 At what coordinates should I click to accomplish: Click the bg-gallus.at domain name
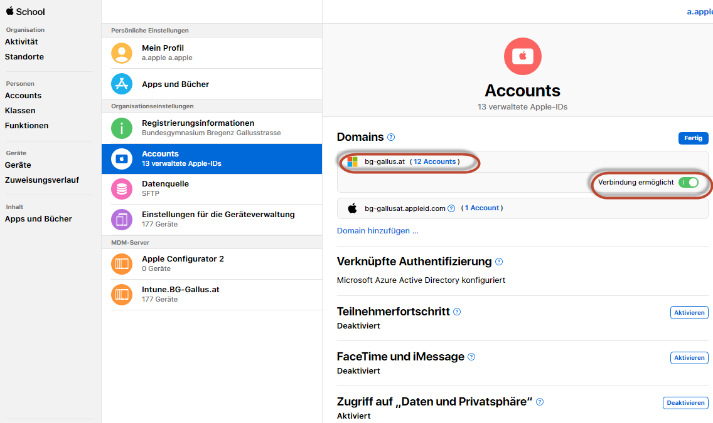[x=385, y=161]
